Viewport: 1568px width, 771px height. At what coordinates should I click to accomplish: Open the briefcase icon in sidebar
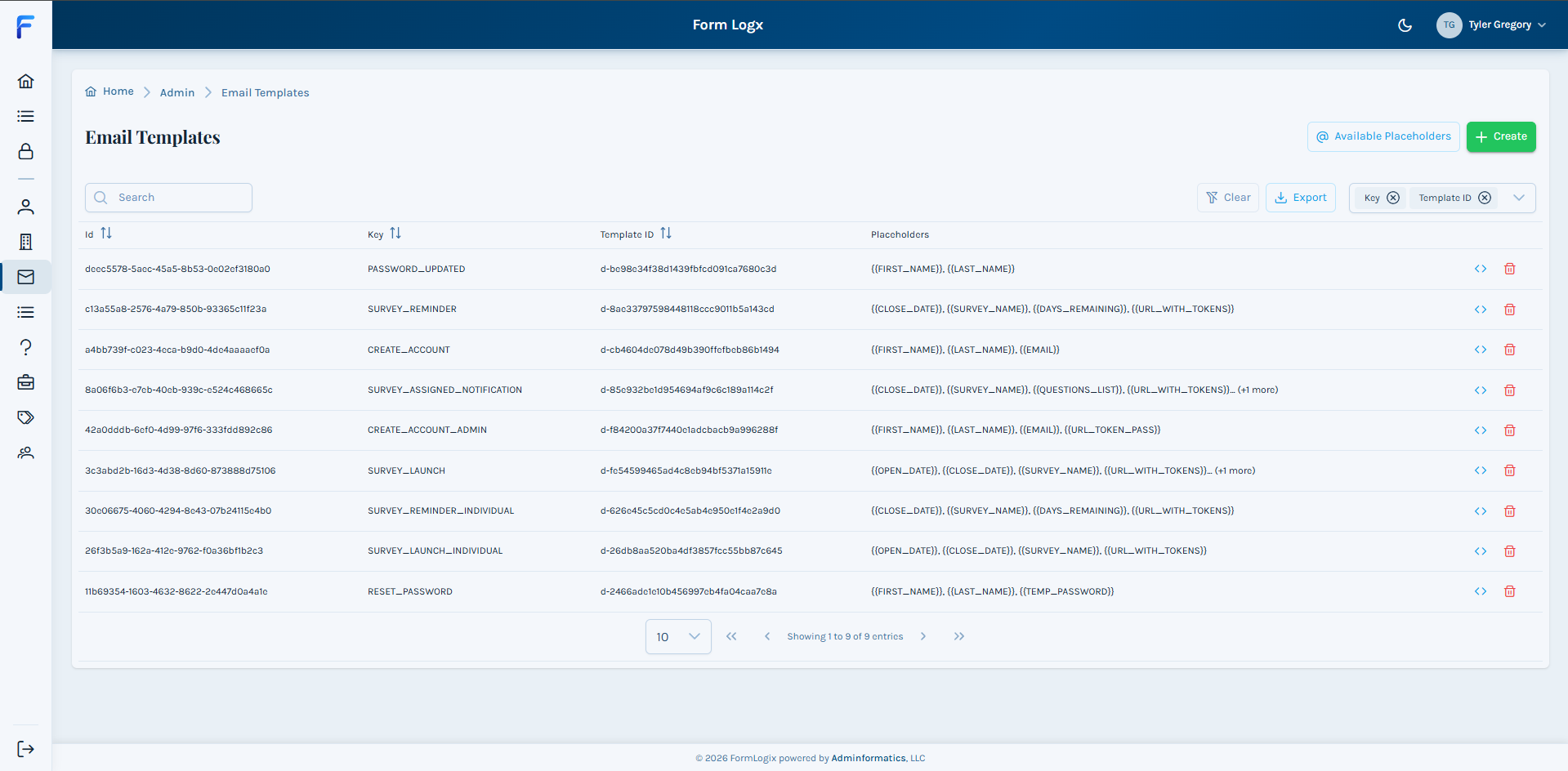25,382
